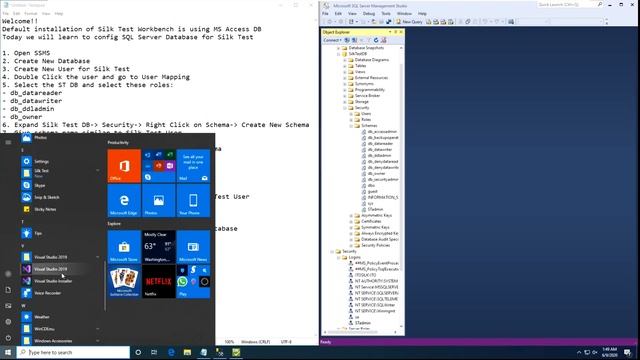Launch Visual Studio 2019 app entry
Screen dimensions: 640x360
point(50,269)
